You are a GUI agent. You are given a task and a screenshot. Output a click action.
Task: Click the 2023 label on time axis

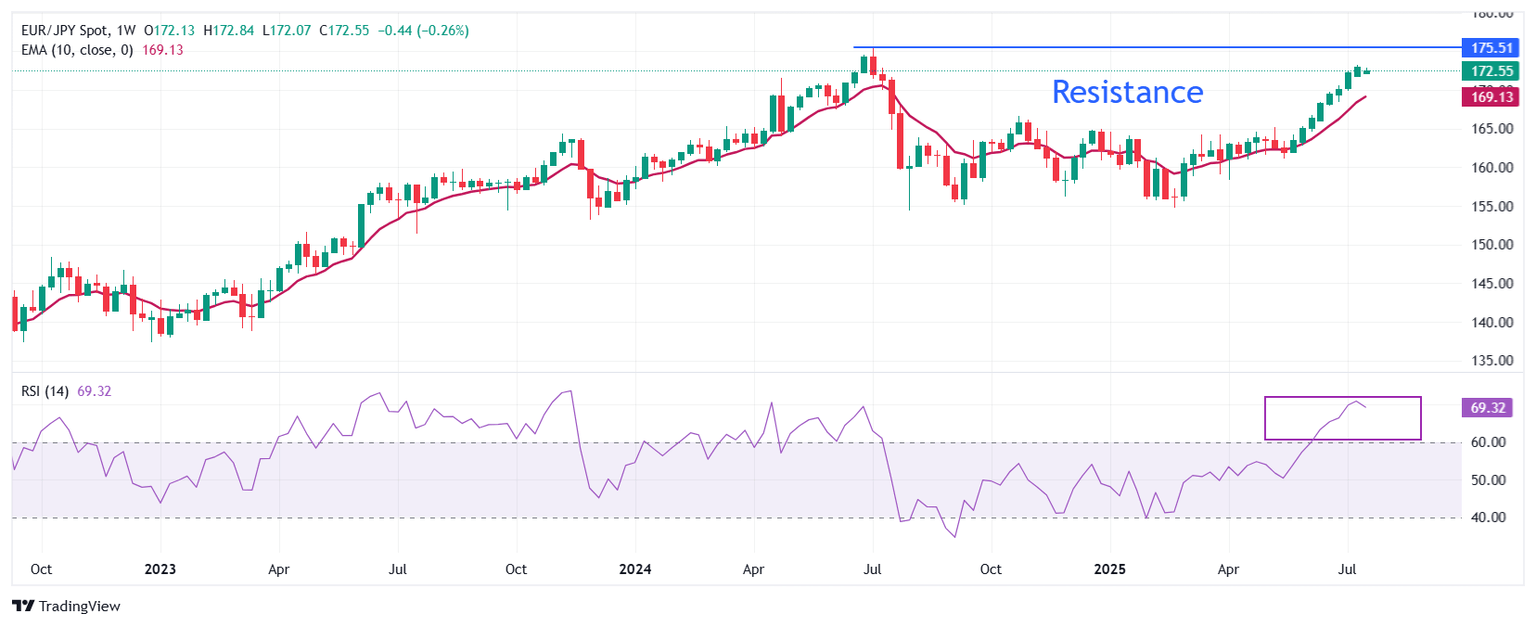pos(160,568)
